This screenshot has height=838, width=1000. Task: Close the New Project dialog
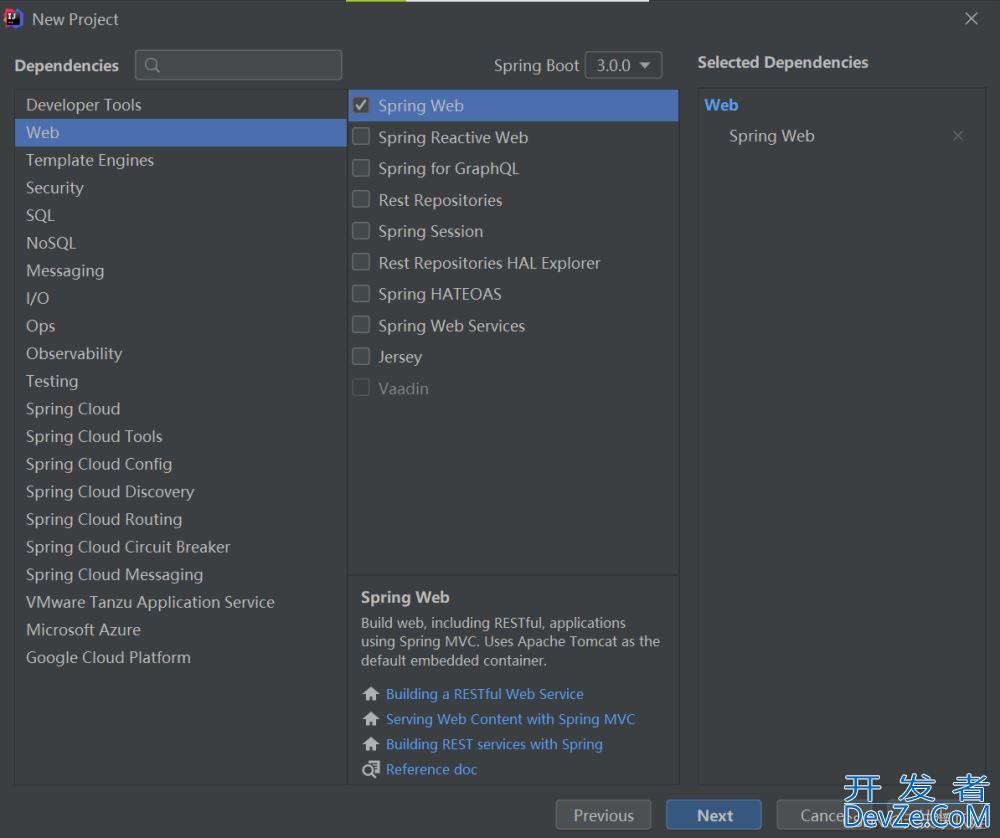pos(971,18)
